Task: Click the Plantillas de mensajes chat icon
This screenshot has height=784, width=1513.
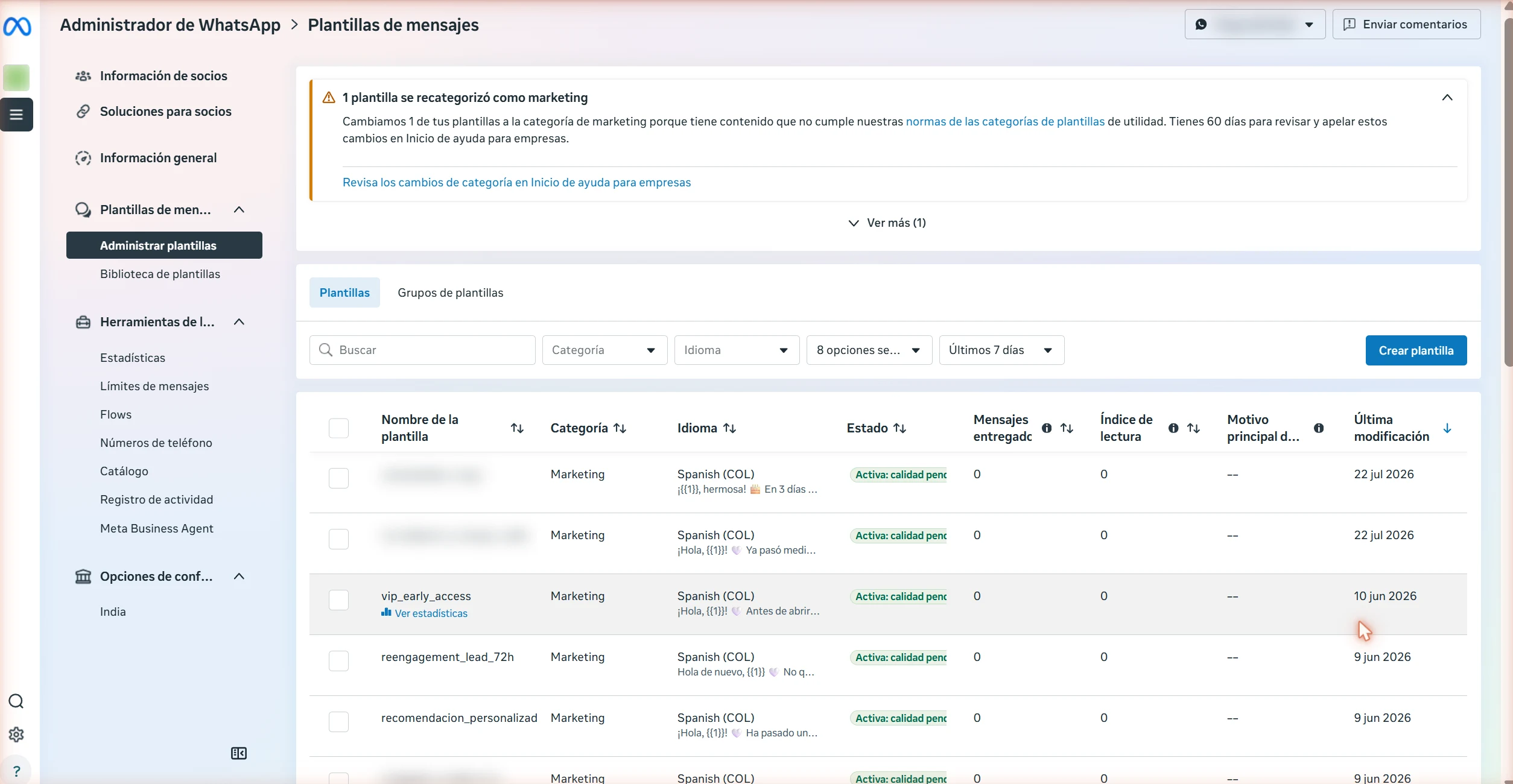Action: (x=83, y=210)
